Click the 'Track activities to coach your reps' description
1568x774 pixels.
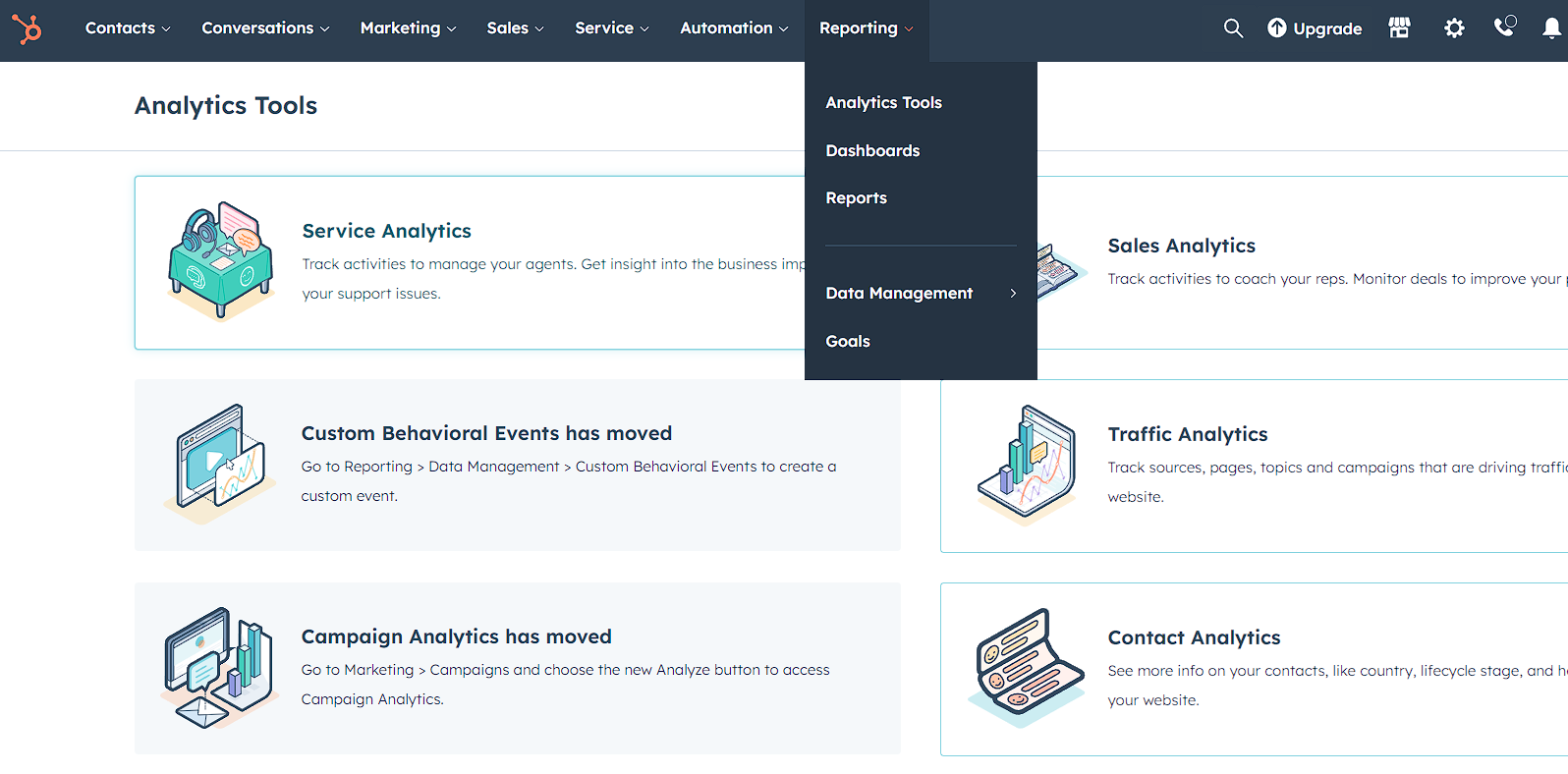point(1337,279)
